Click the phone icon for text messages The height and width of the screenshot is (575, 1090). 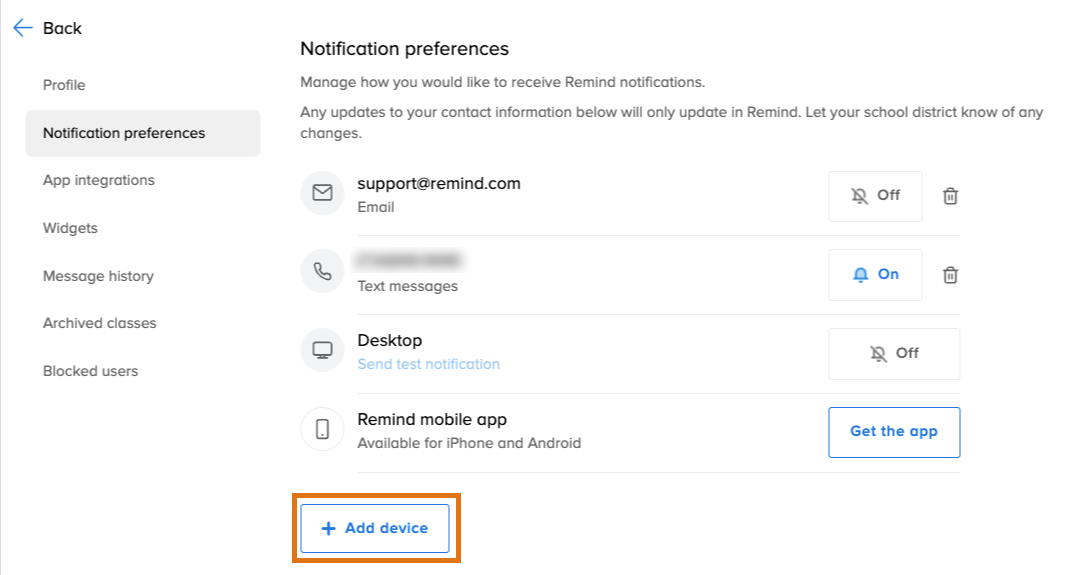[322, 272]
